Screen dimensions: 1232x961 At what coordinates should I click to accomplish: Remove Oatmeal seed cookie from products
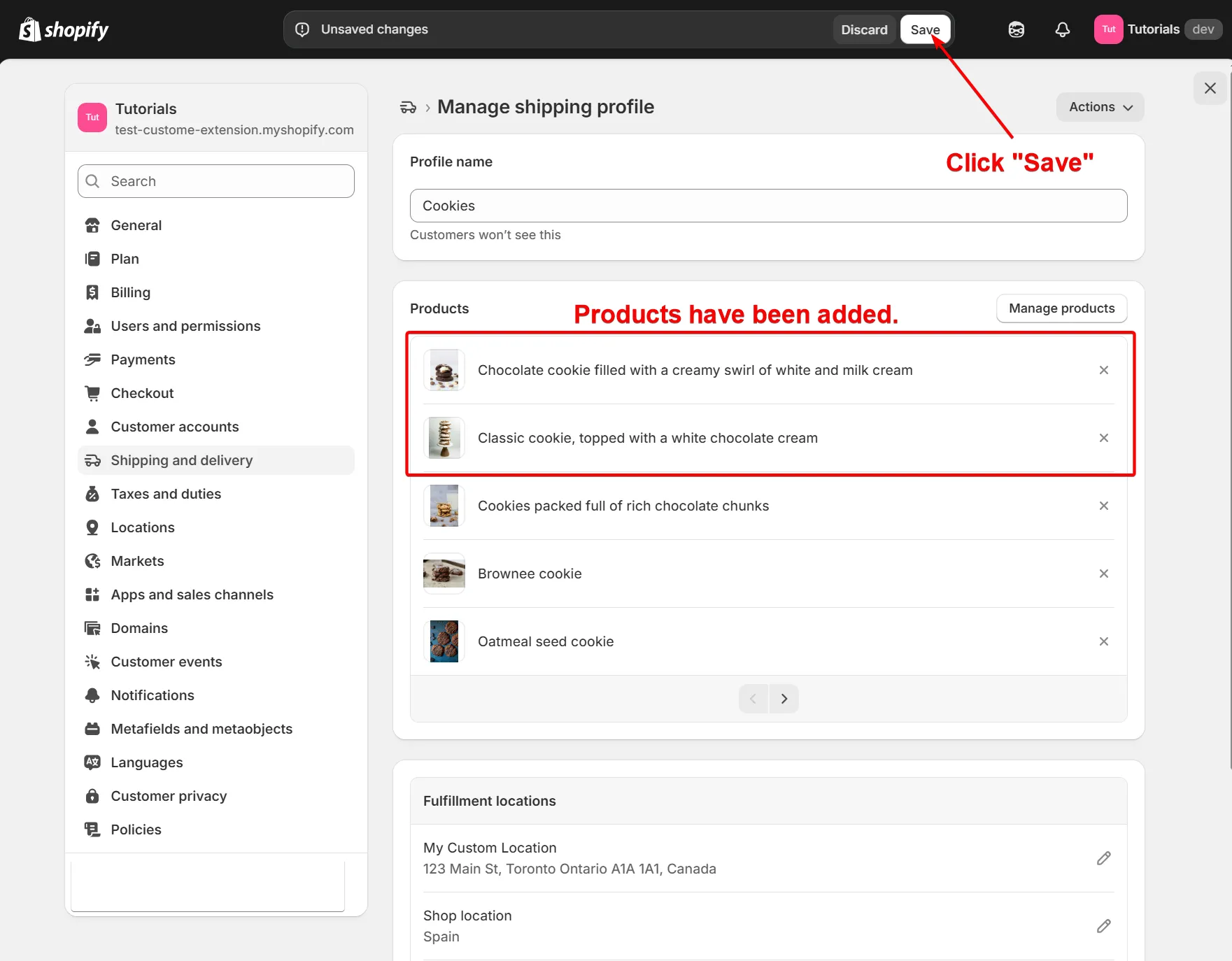pyautogui.click(x=1103, y=641)
